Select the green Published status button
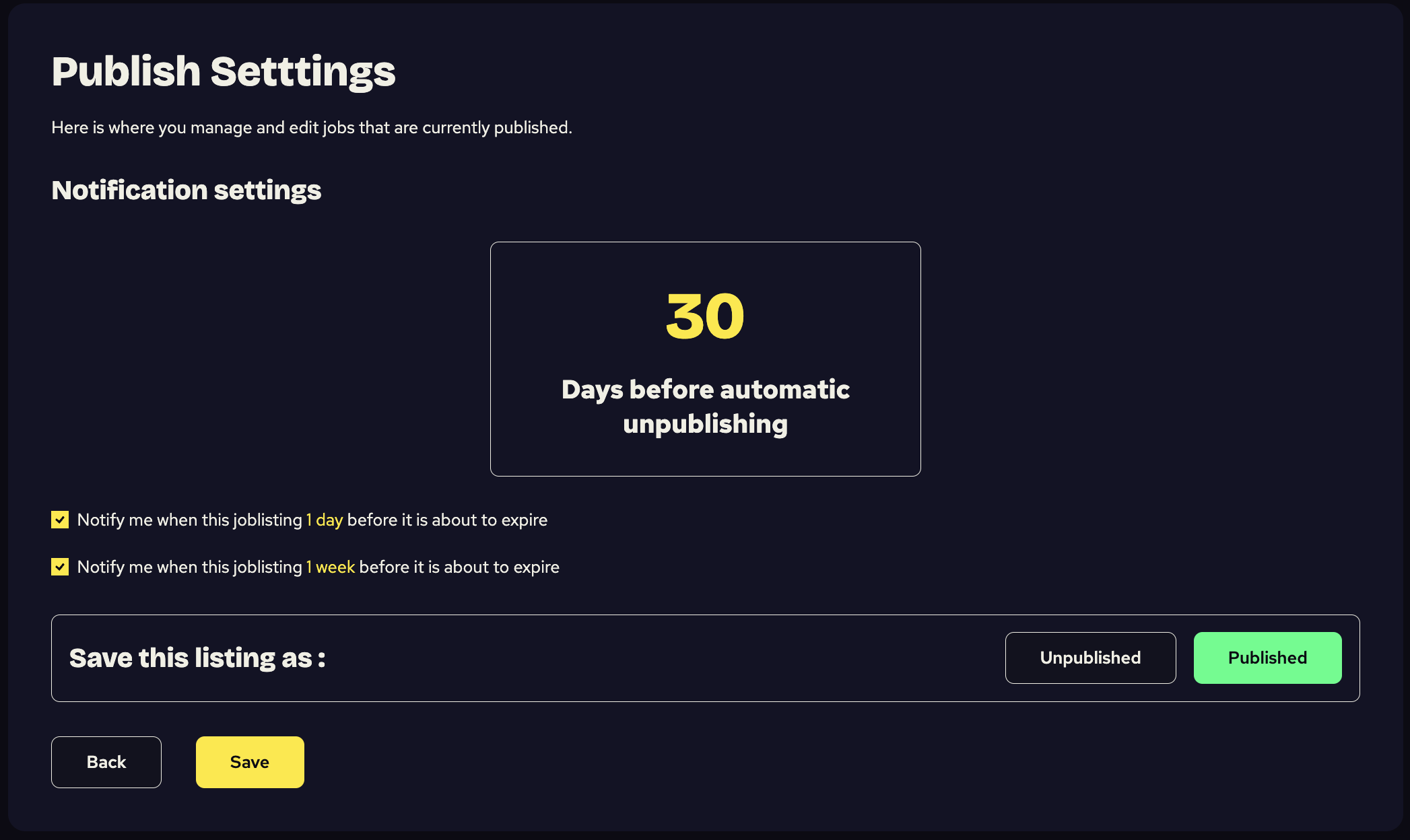The height and width of the screenshot is (840, 1410). (x=1267, y=658)
